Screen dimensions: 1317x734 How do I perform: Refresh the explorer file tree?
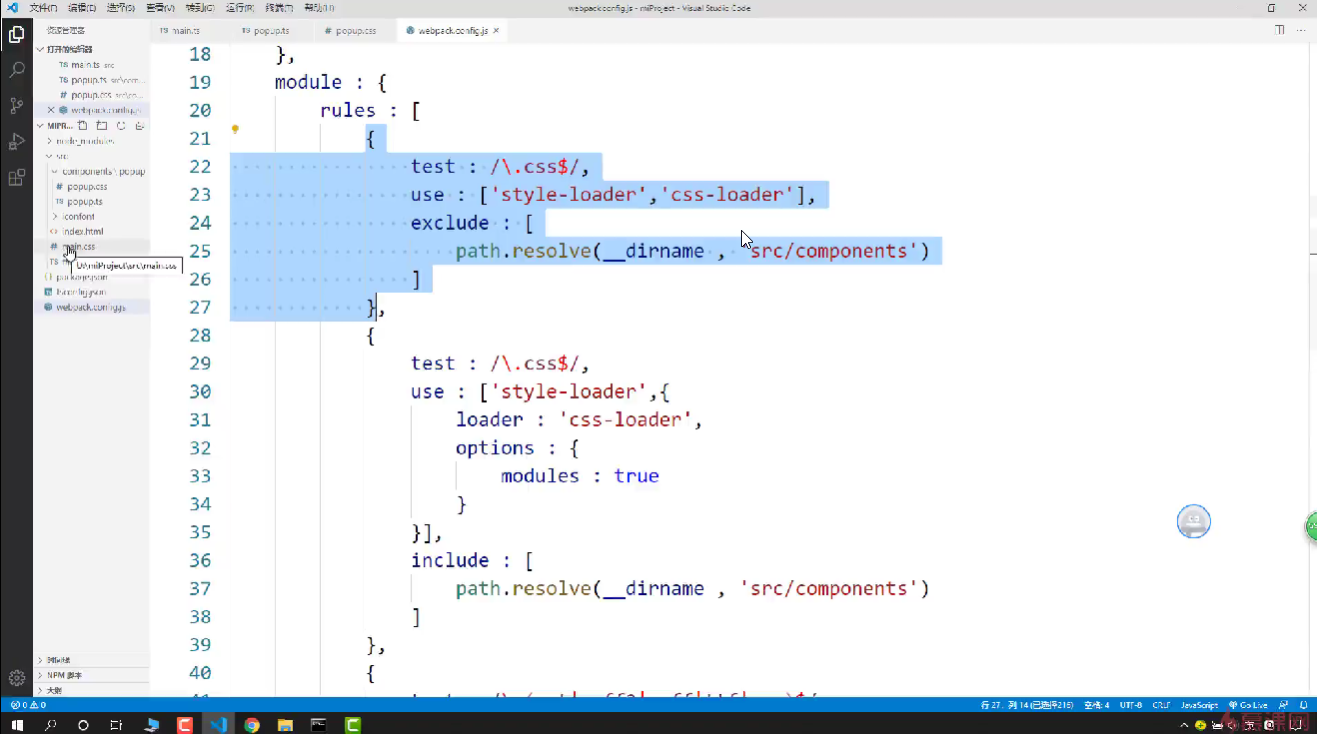[120, 126]
